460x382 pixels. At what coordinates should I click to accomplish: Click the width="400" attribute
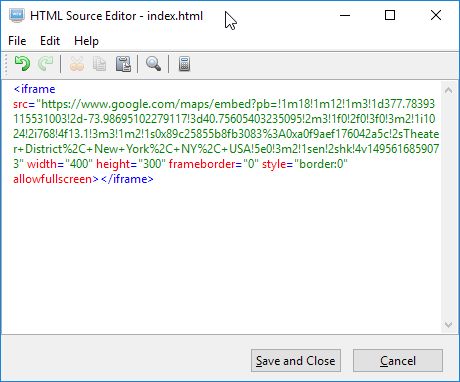click(x=60, y=164)
